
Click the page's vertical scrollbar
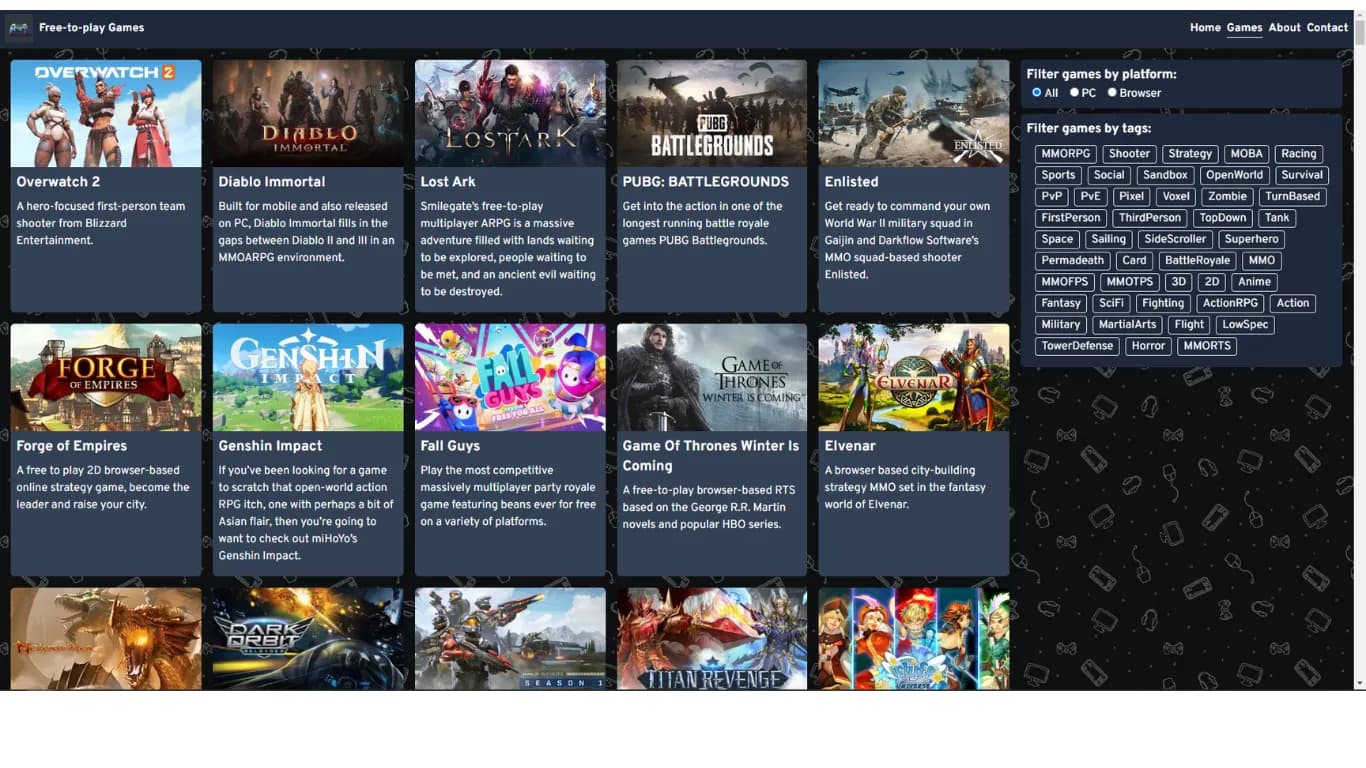(1358, 350)
